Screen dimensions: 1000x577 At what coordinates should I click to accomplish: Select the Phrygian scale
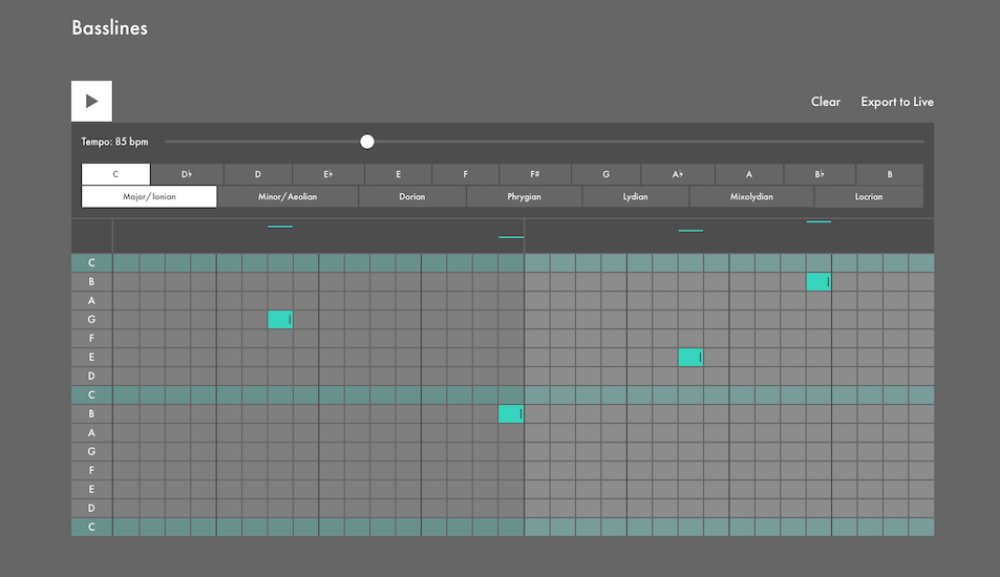(523, 196)
